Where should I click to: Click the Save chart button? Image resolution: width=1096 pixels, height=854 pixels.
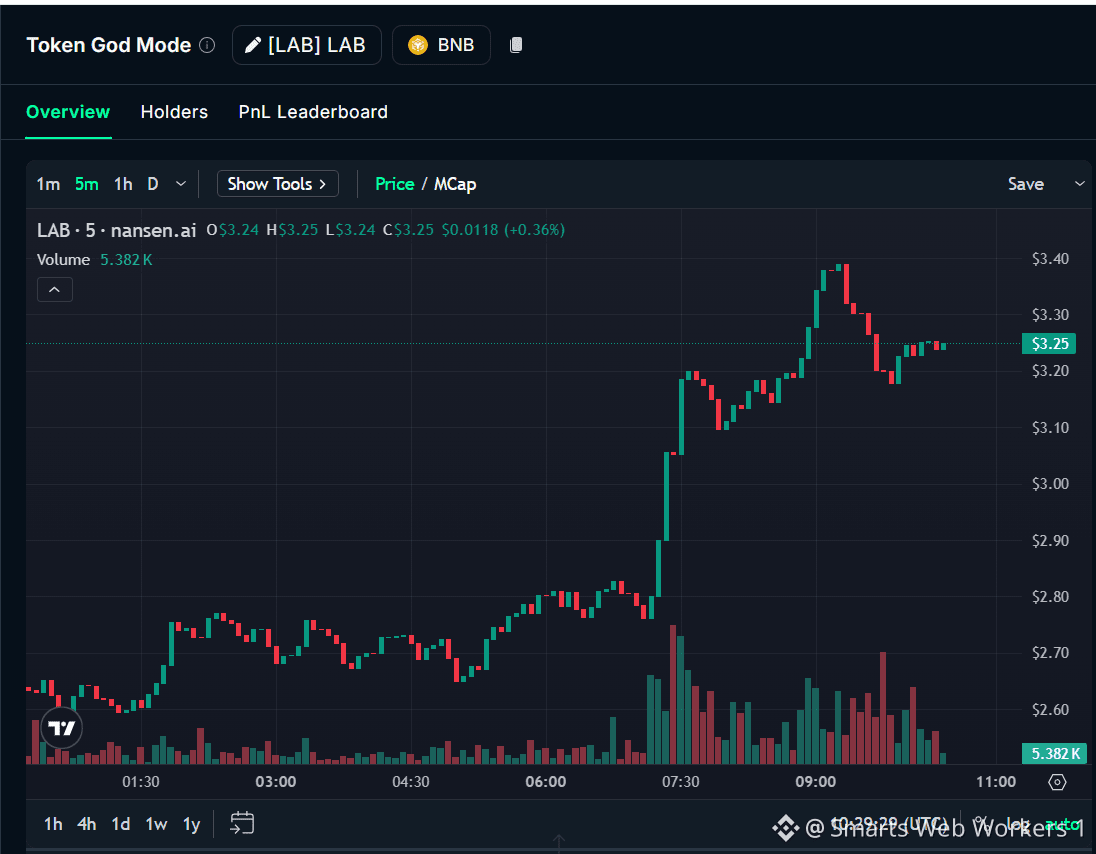click(x=1025, y=184)
